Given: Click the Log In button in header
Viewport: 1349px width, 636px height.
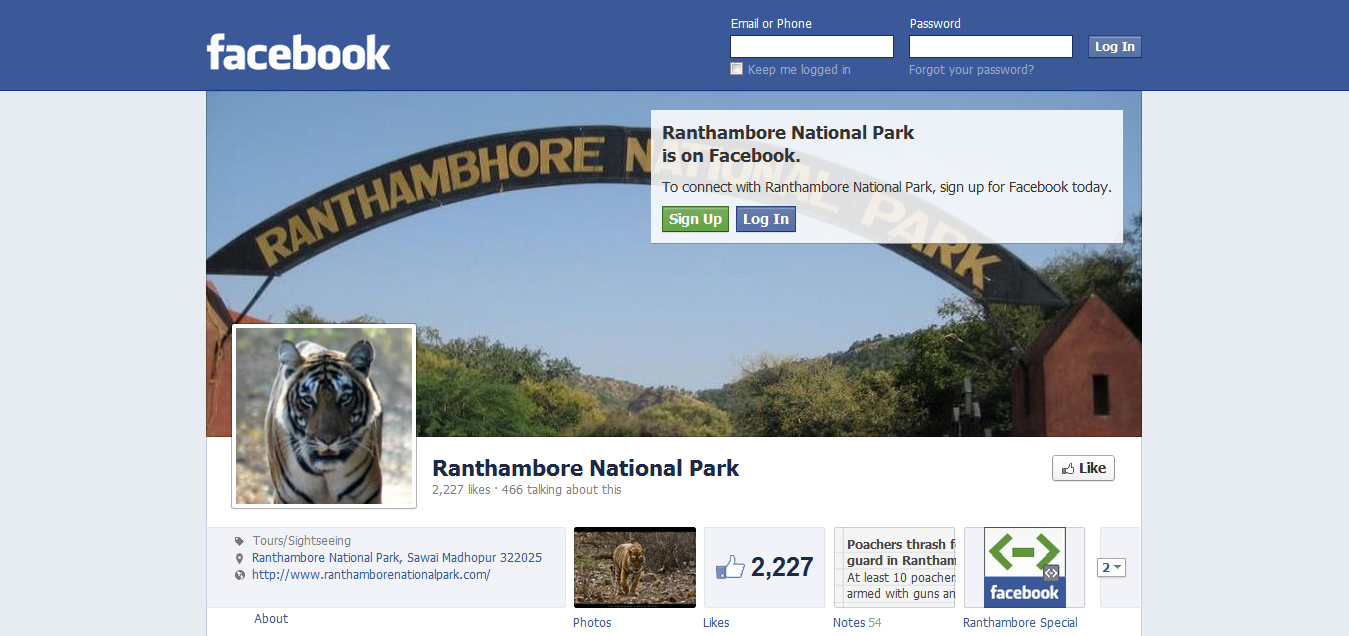Looking at the screenshot, I should point(1115,46).
